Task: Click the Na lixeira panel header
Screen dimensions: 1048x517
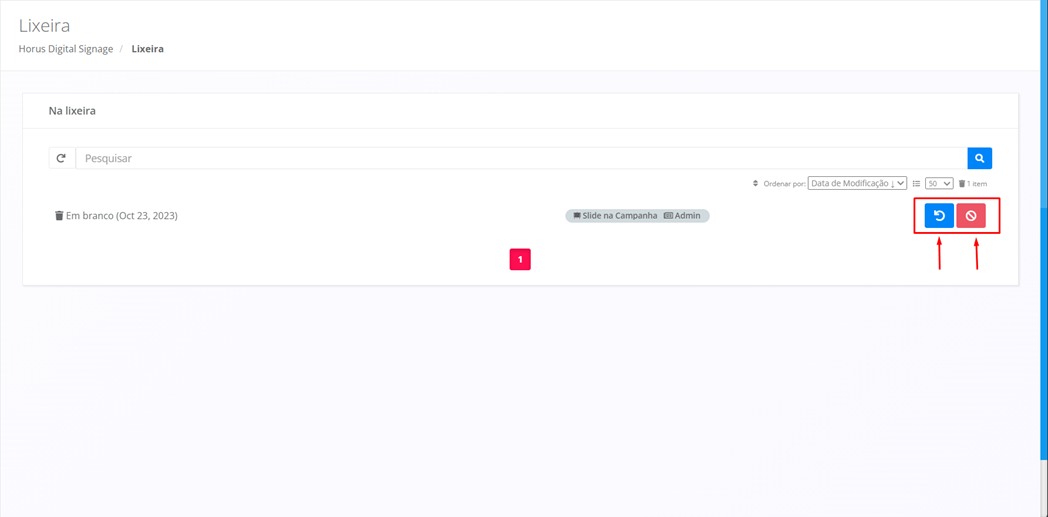Action: click(x=72, y=111)
